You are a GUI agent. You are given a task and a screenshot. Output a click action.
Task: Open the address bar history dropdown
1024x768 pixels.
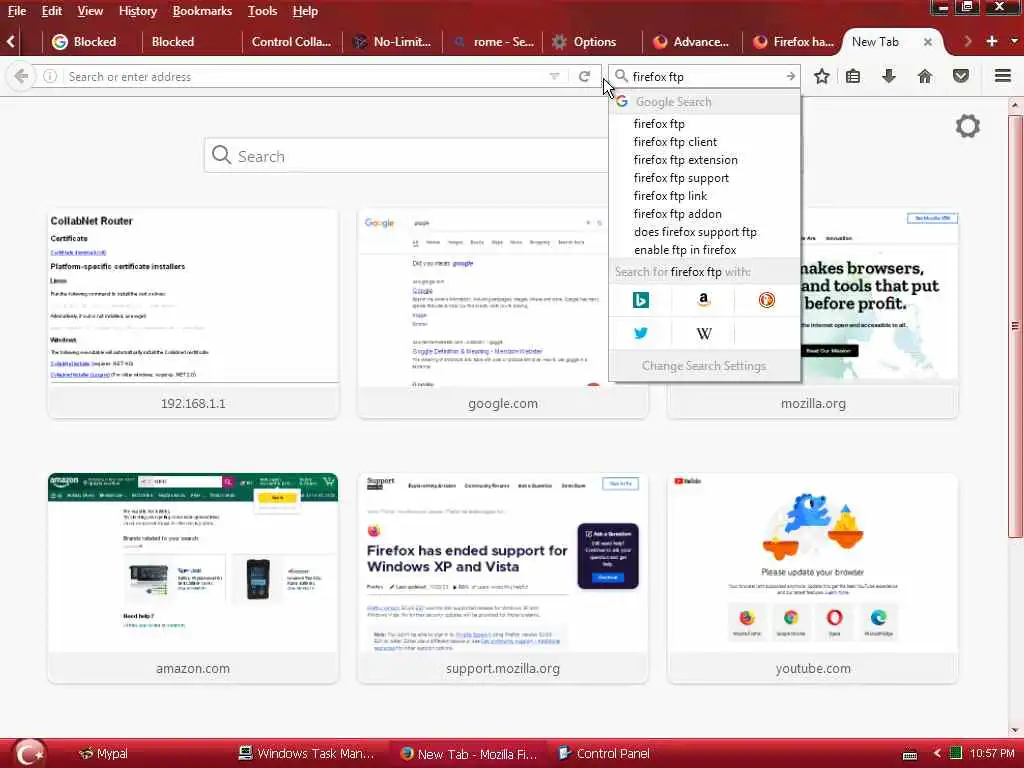[554, 76]
